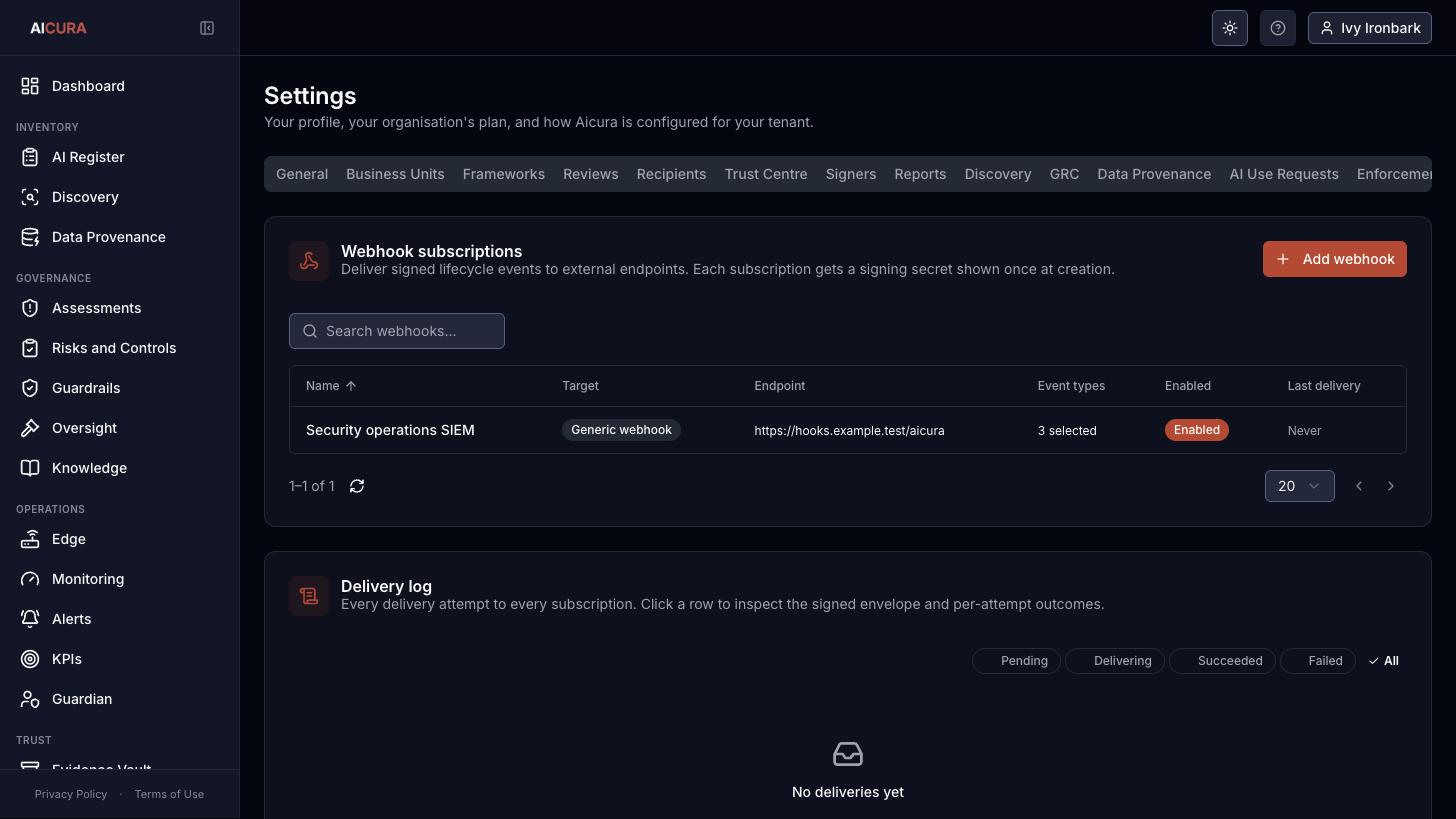Switch to the Business Units tab
The height and width of the screenshot is (819, 1456).
(x=395, y=174)
